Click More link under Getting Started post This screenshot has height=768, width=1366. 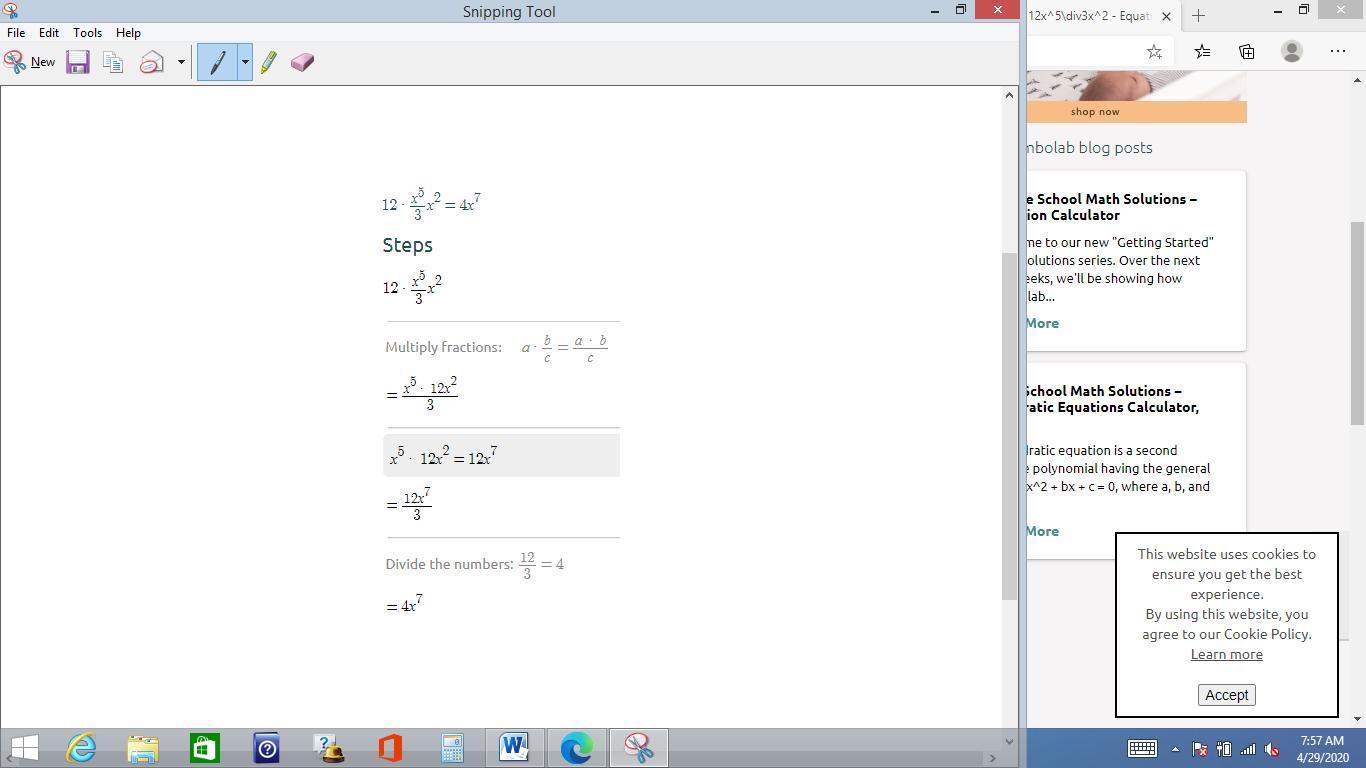(1042, 323)
